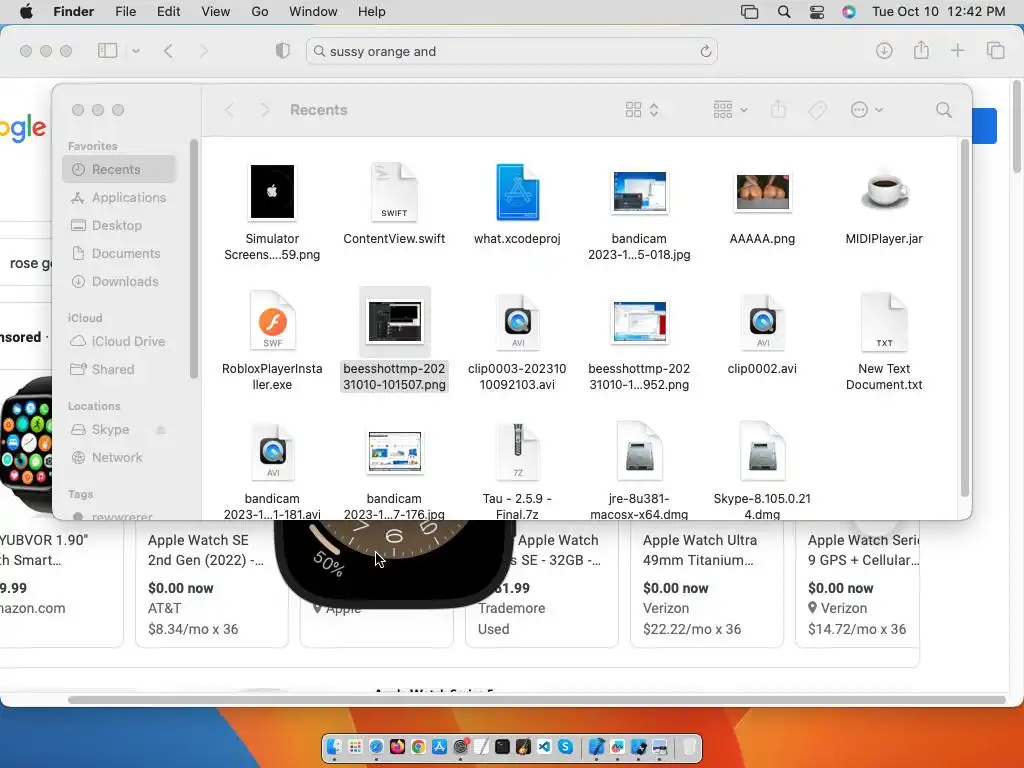Select clip0003-20231010092103.avi file

(x=517, y=341)
